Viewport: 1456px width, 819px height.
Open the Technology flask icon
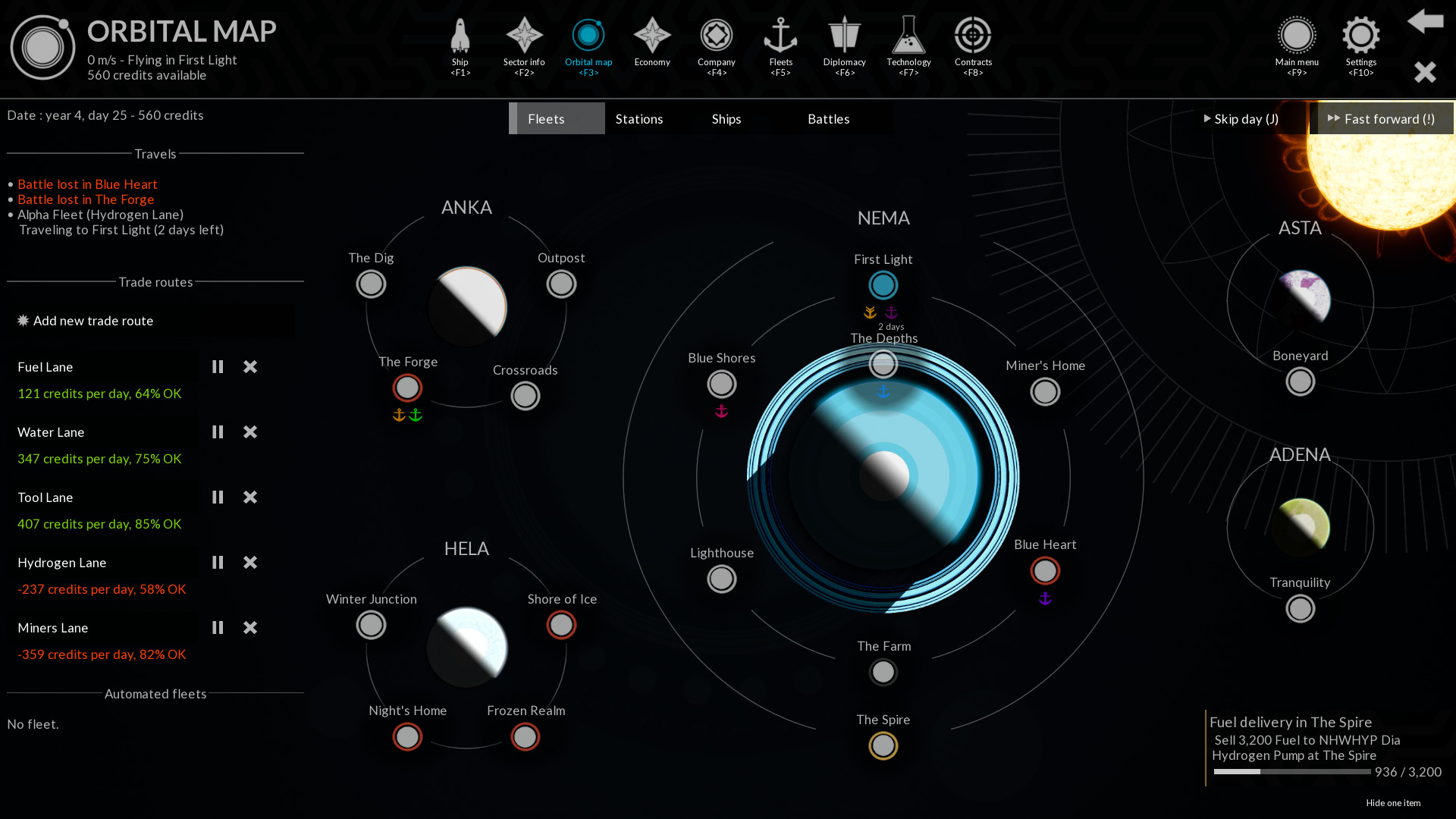click(908, 36)
